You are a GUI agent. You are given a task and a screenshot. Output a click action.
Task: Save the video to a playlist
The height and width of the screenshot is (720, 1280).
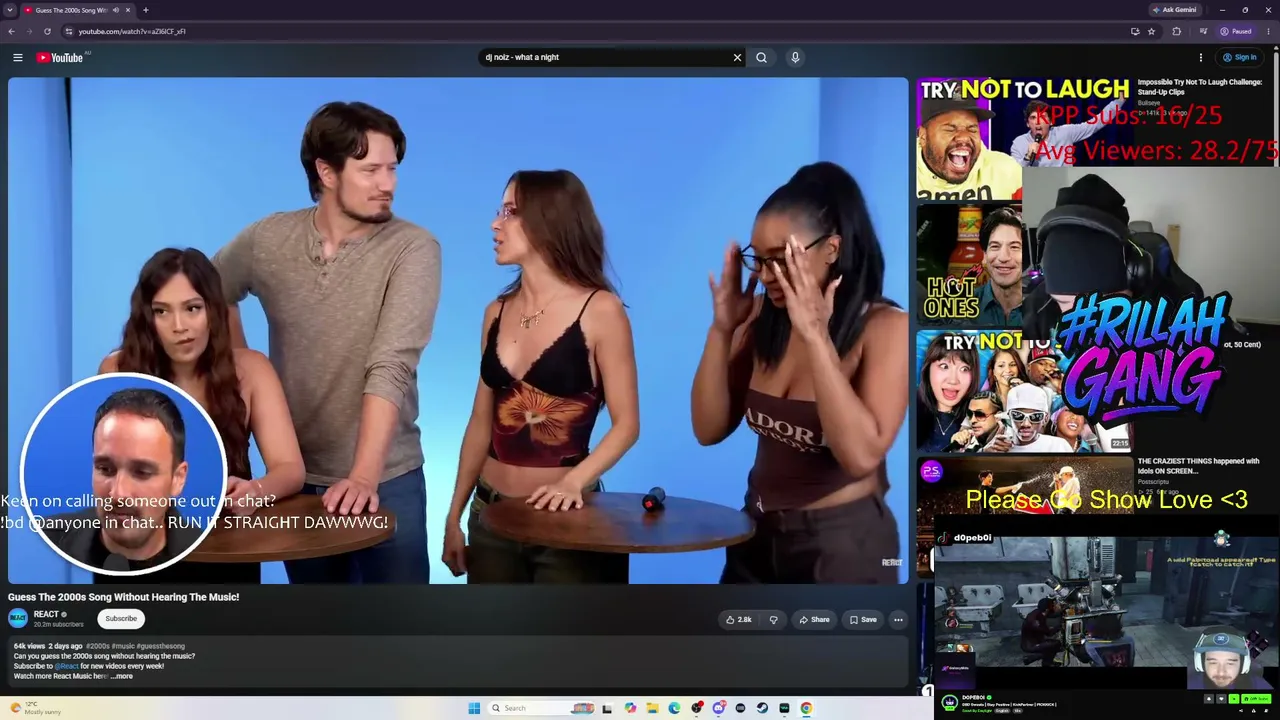pos(863,620)
